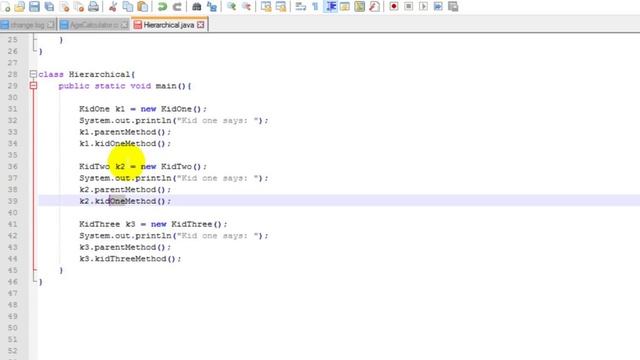Zoom out using the magnifier minus icon

[x=246, y=7]
